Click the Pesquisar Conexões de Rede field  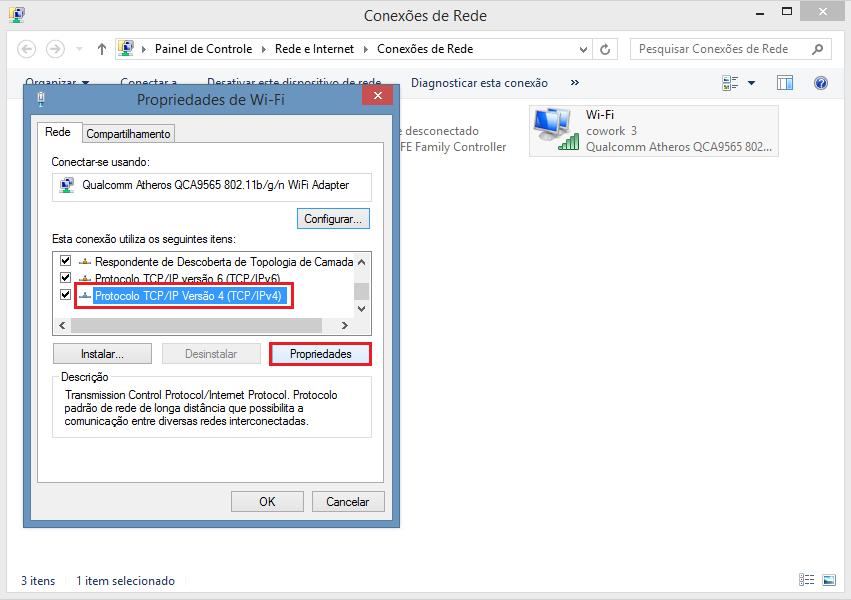click(x=720, y=49)
